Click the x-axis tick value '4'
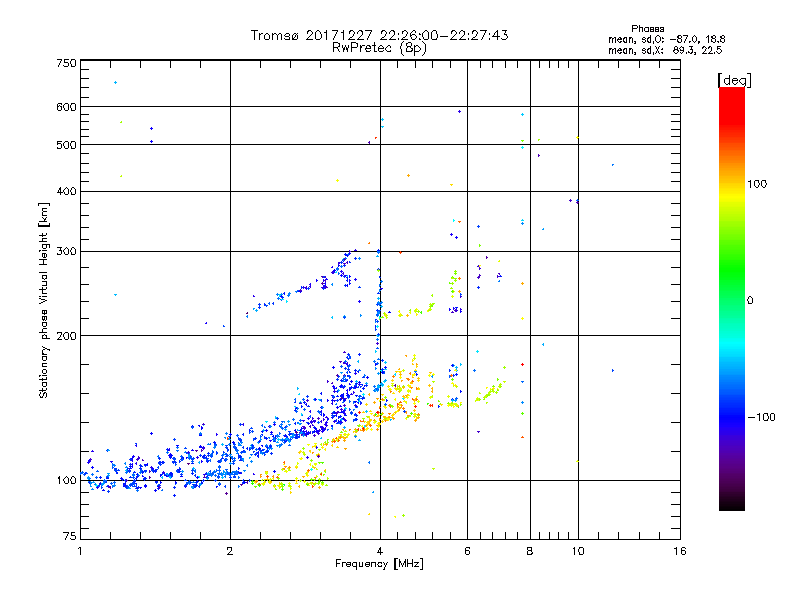This screenshot has width=800, height=600. click(x=380, y=551)
